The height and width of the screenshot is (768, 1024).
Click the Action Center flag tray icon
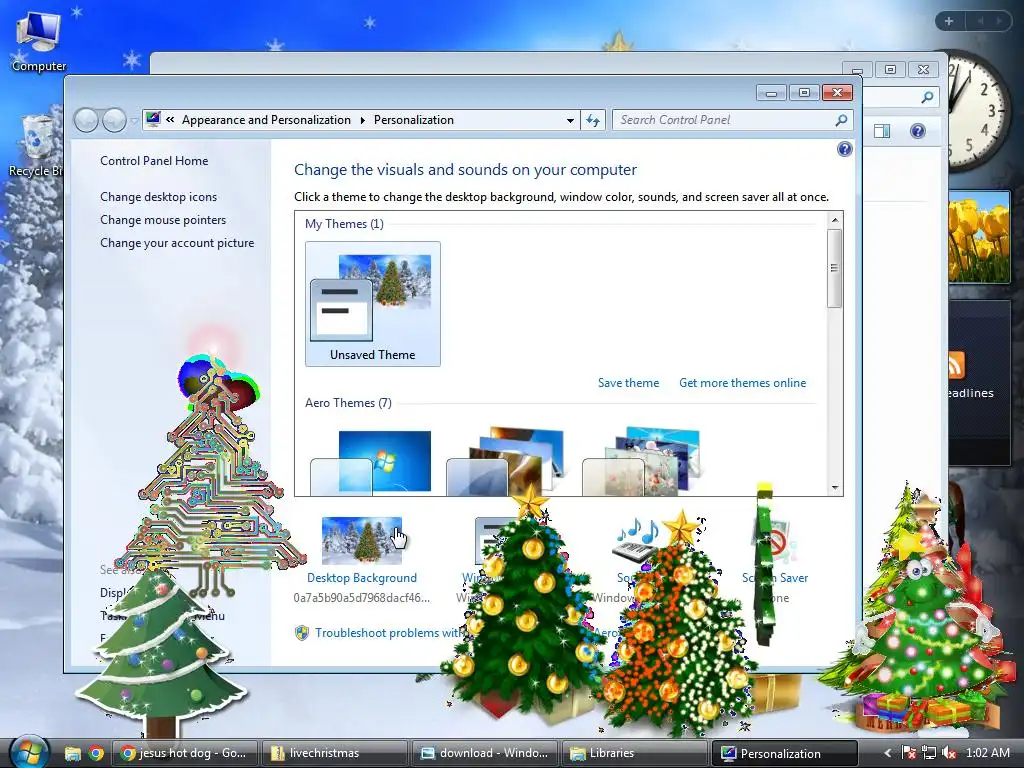908,753
